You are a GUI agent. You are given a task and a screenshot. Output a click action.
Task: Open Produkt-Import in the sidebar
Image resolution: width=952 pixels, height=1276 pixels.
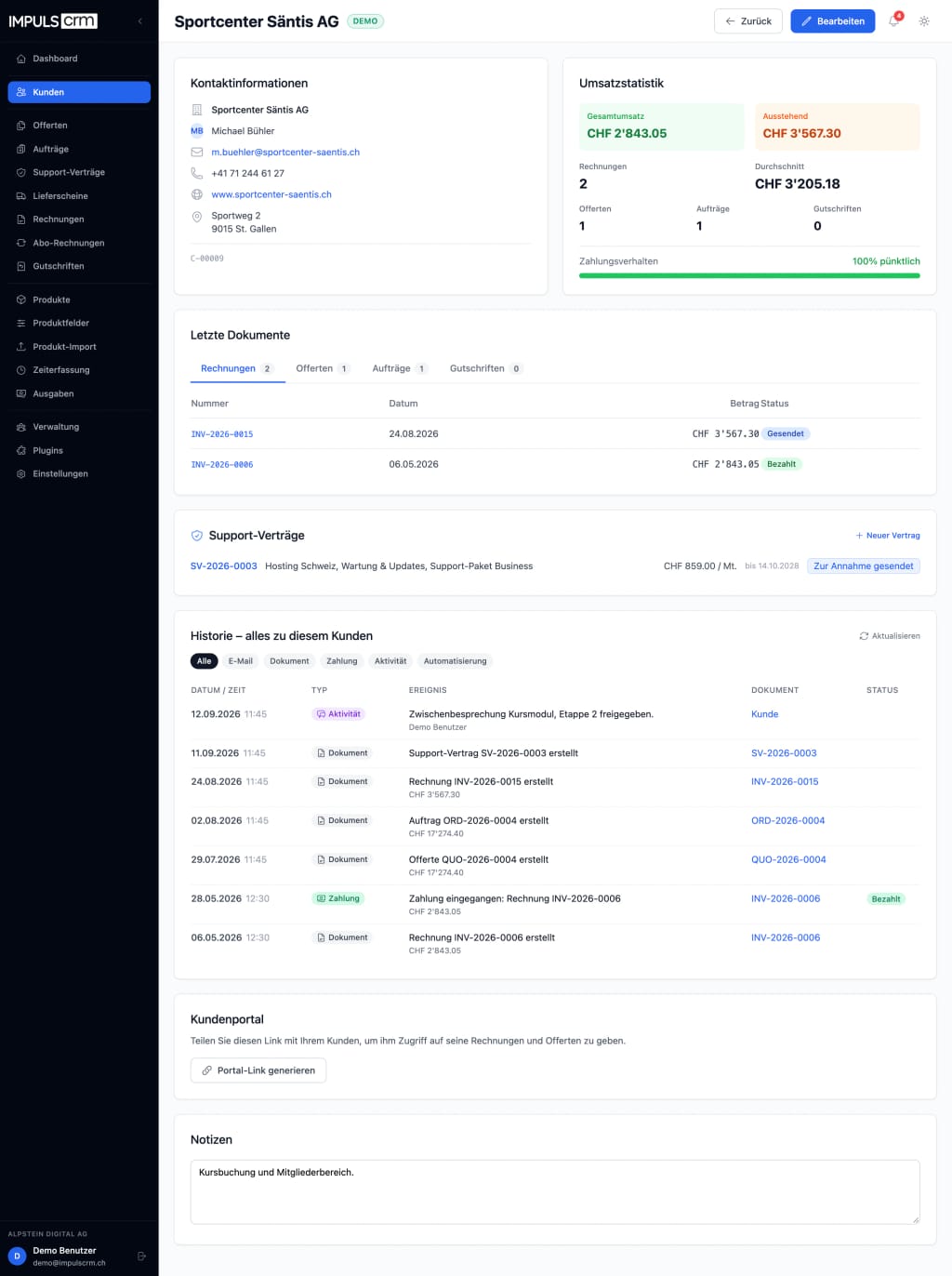[x=79, y=347]
